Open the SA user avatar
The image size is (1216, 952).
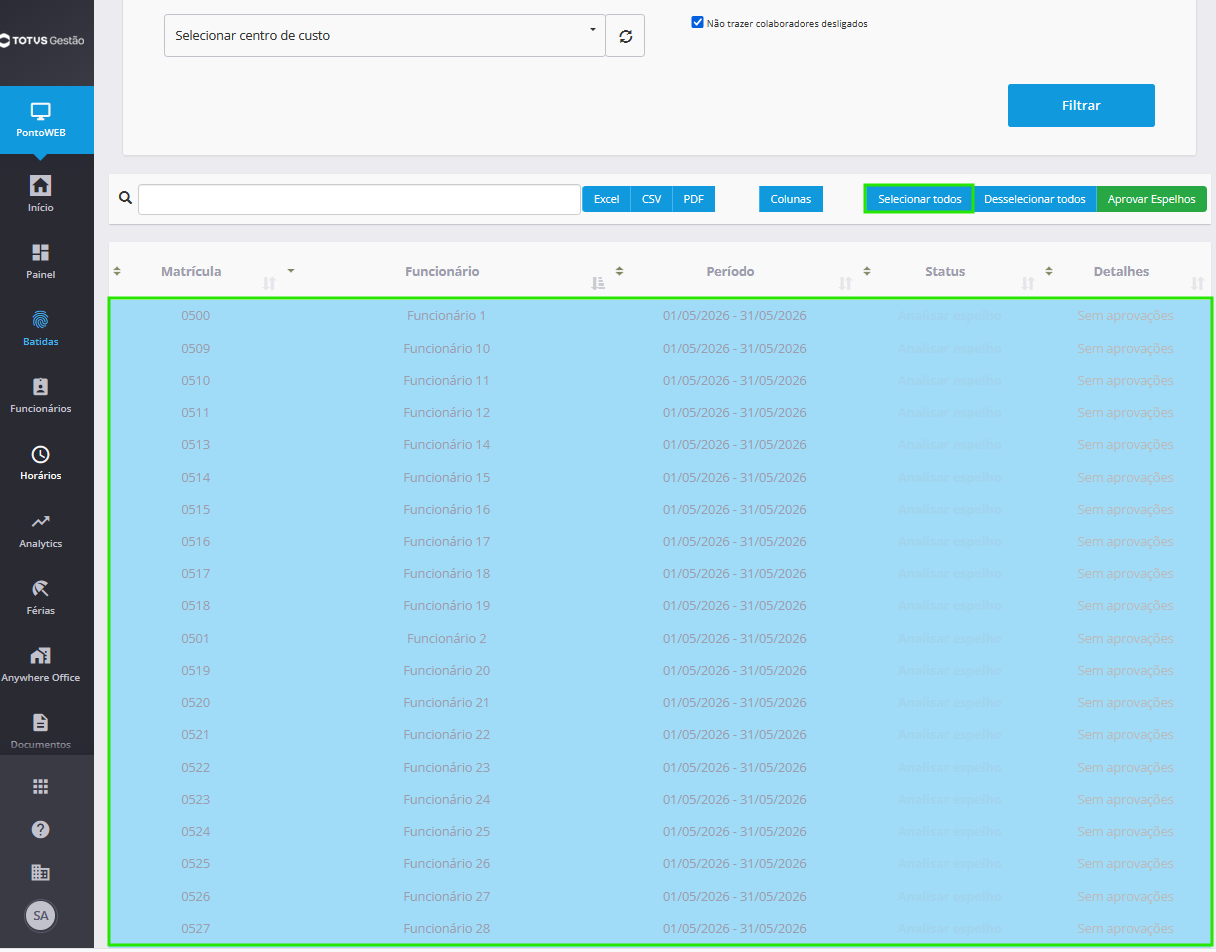[x=41, y=915]
